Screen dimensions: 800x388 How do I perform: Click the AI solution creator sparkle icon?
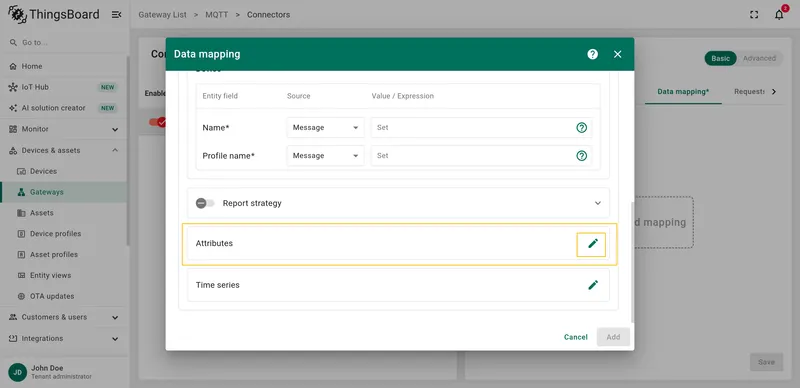(x=13, y=108)
